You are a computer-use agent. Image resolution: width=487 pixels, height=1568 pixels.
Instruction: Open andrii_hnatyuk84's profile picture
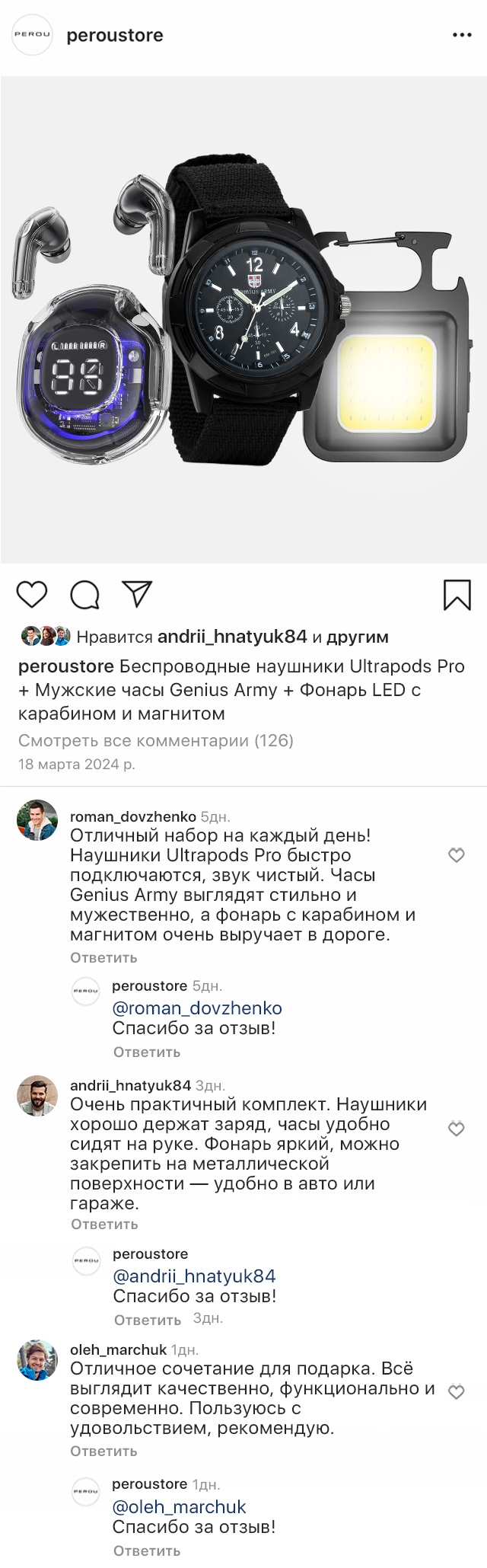tap(37, 1095)
